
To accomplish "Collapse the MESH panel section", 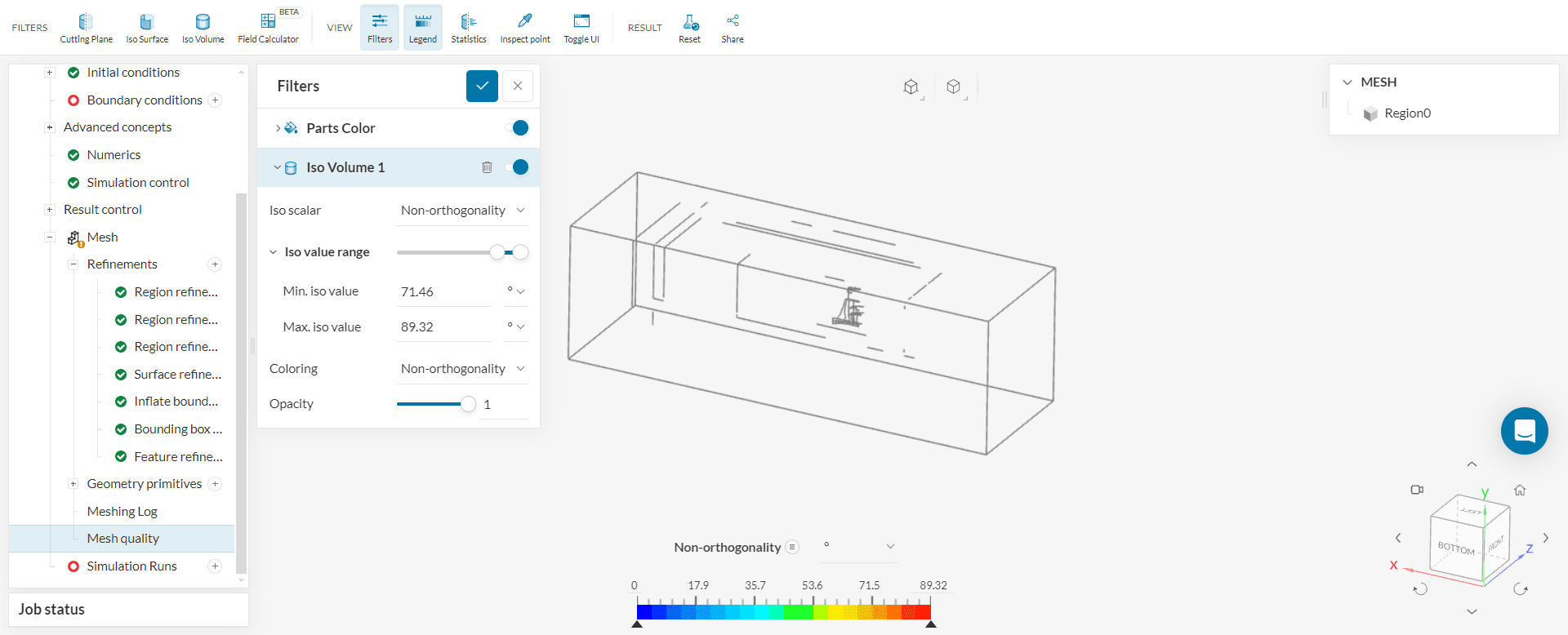I will (1347, 82).
